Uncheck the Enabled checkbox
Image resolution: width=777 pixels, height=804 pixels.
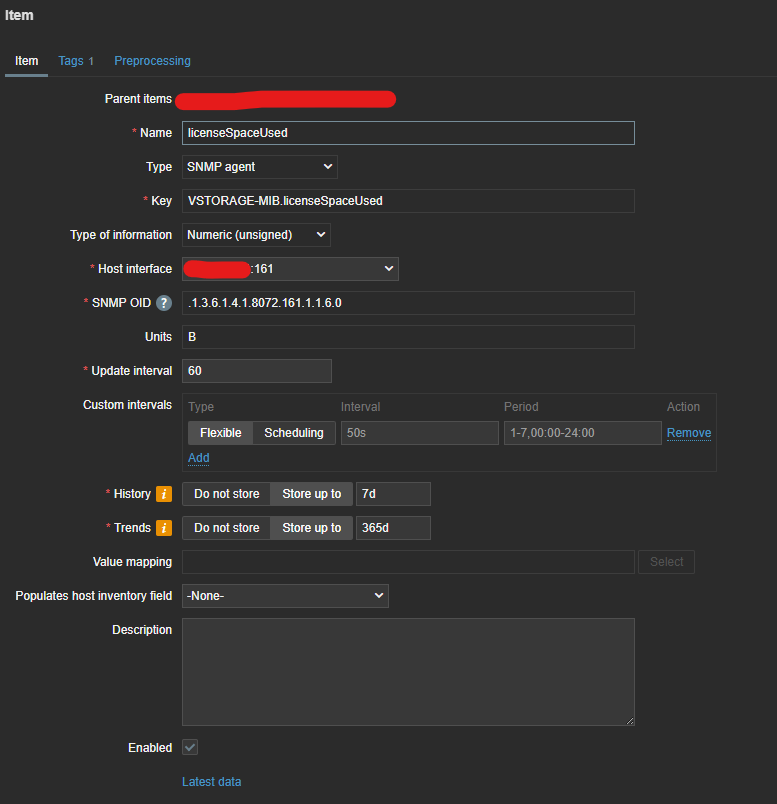(x=190, y=748)
